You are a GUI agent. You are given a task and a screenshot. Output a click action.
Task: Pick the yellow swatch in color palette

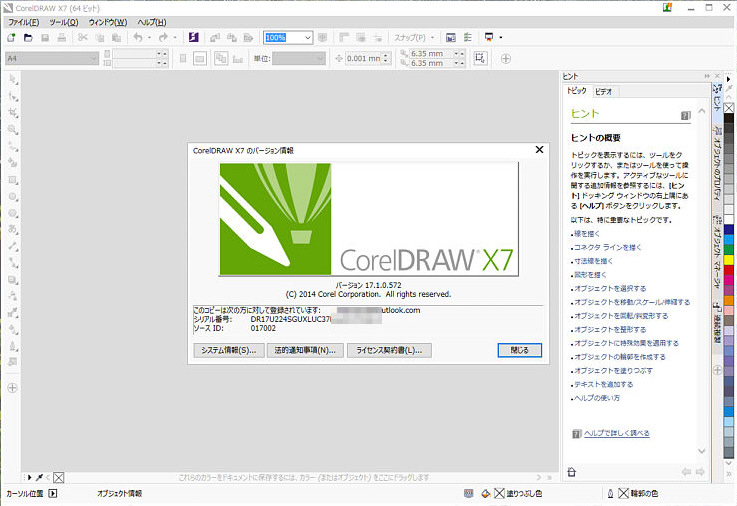(x=729, y=260)
